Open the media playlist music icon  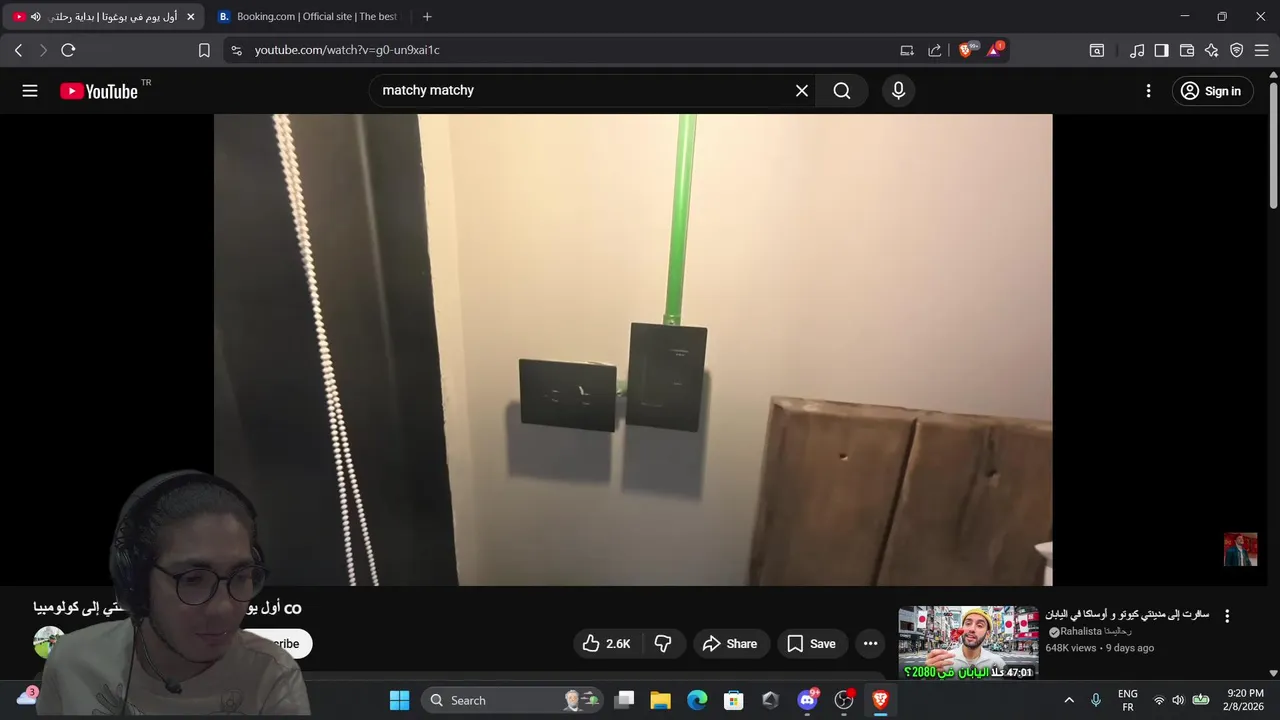point(1137,50)
